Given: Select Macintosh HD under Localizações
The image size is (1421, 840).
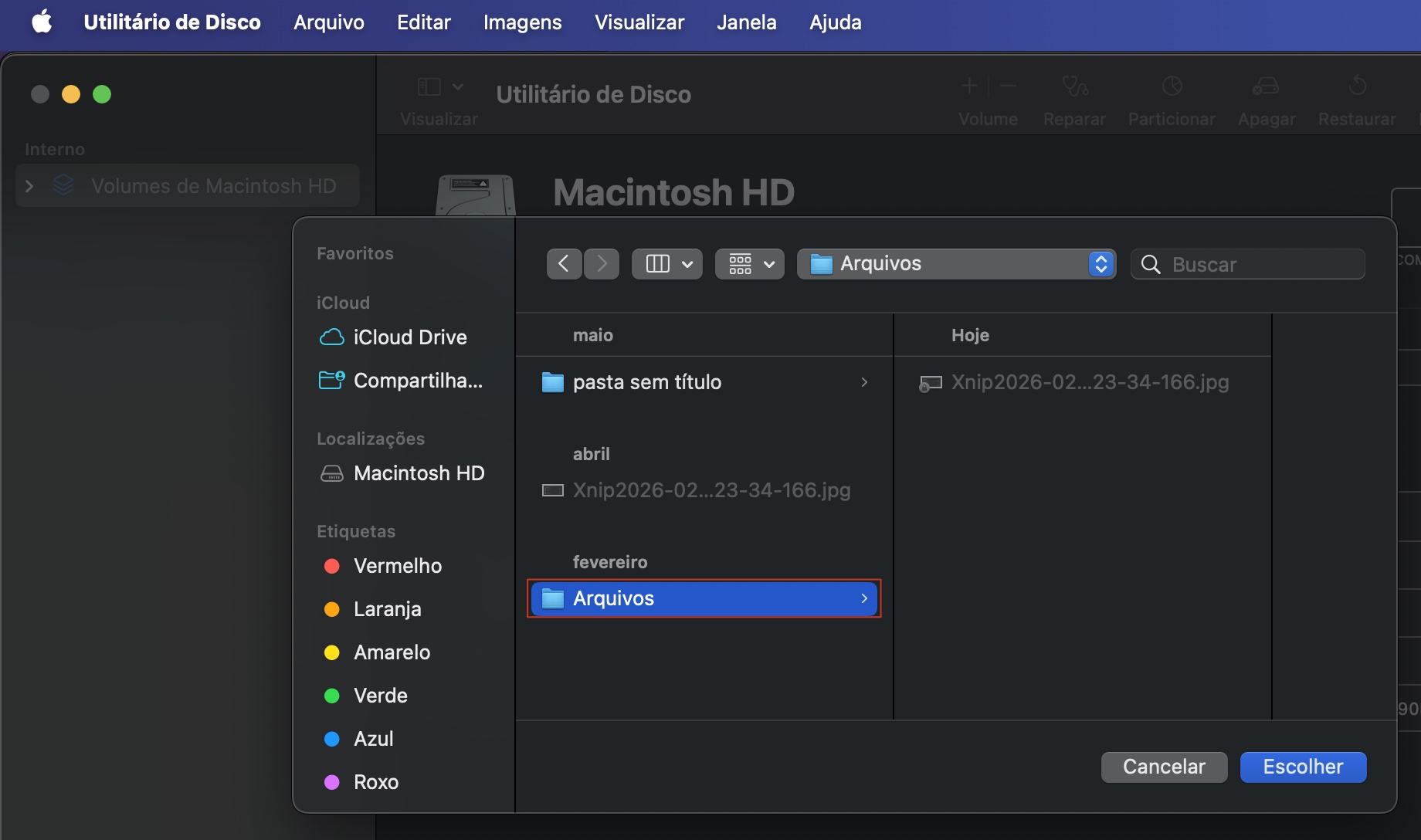Looking at the screenshot, I should [403, 473].
